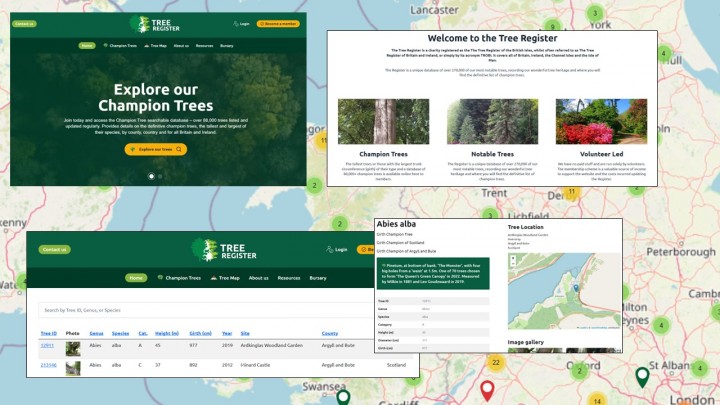Sort table by Genus column header
Image resolution: width=720 pixels, height=405 pixels.
96,333
